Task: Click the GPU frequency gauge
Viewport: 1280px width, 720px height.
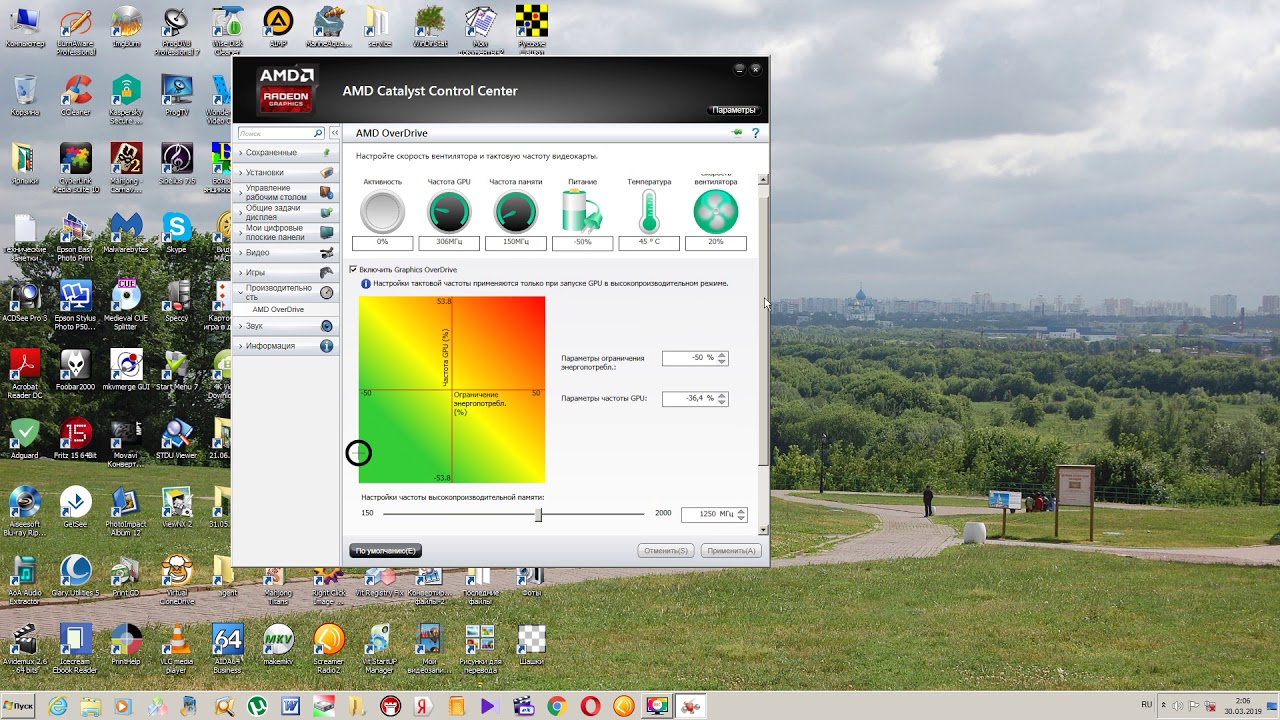Action: pos(449,212)
